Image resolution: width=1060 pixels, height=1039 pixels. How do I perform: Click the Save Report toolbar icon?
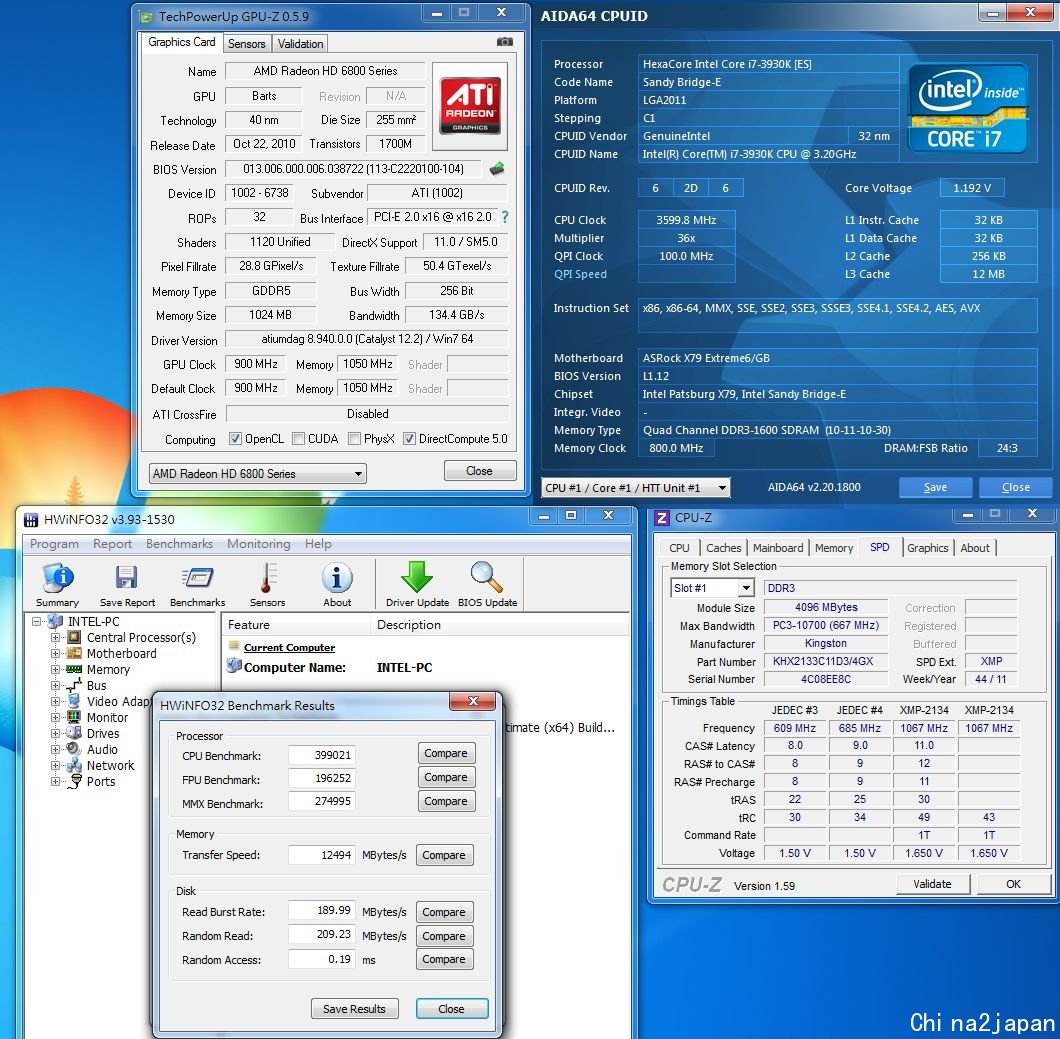[x=127, y=584]
